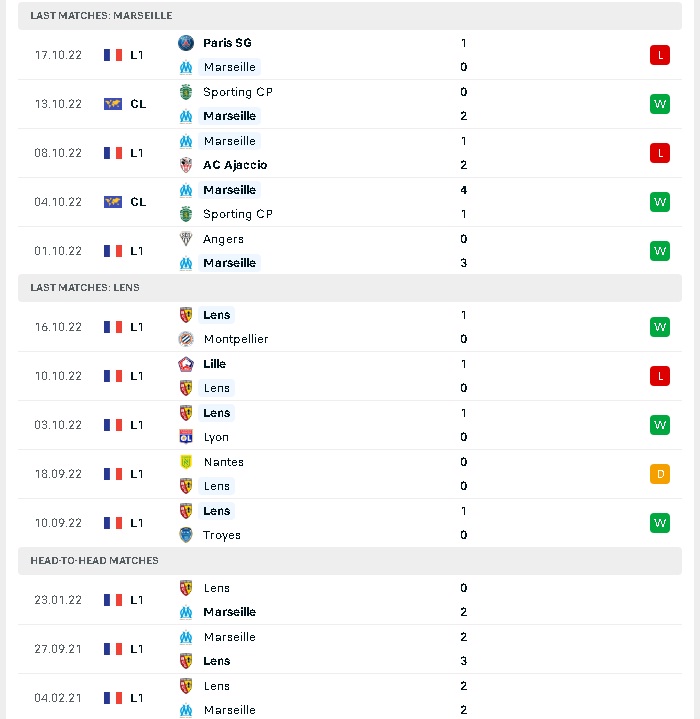
Task: Open the Sporting CP team link dated 13.10.22
Action: coord(238,92)
